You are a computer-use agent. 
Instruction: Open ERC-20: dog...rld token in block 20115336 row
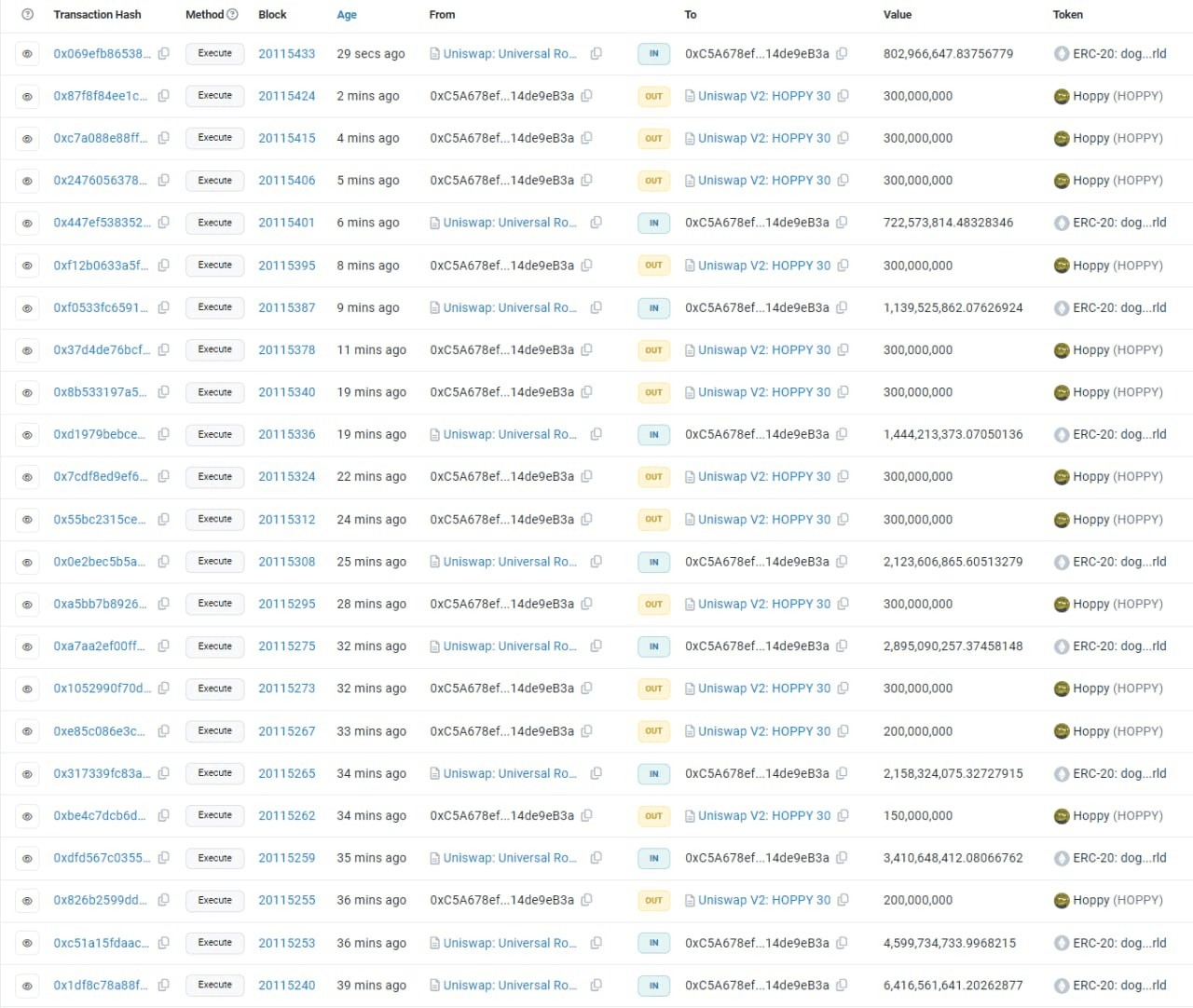pyautogui.click(x=1119, y=434)
